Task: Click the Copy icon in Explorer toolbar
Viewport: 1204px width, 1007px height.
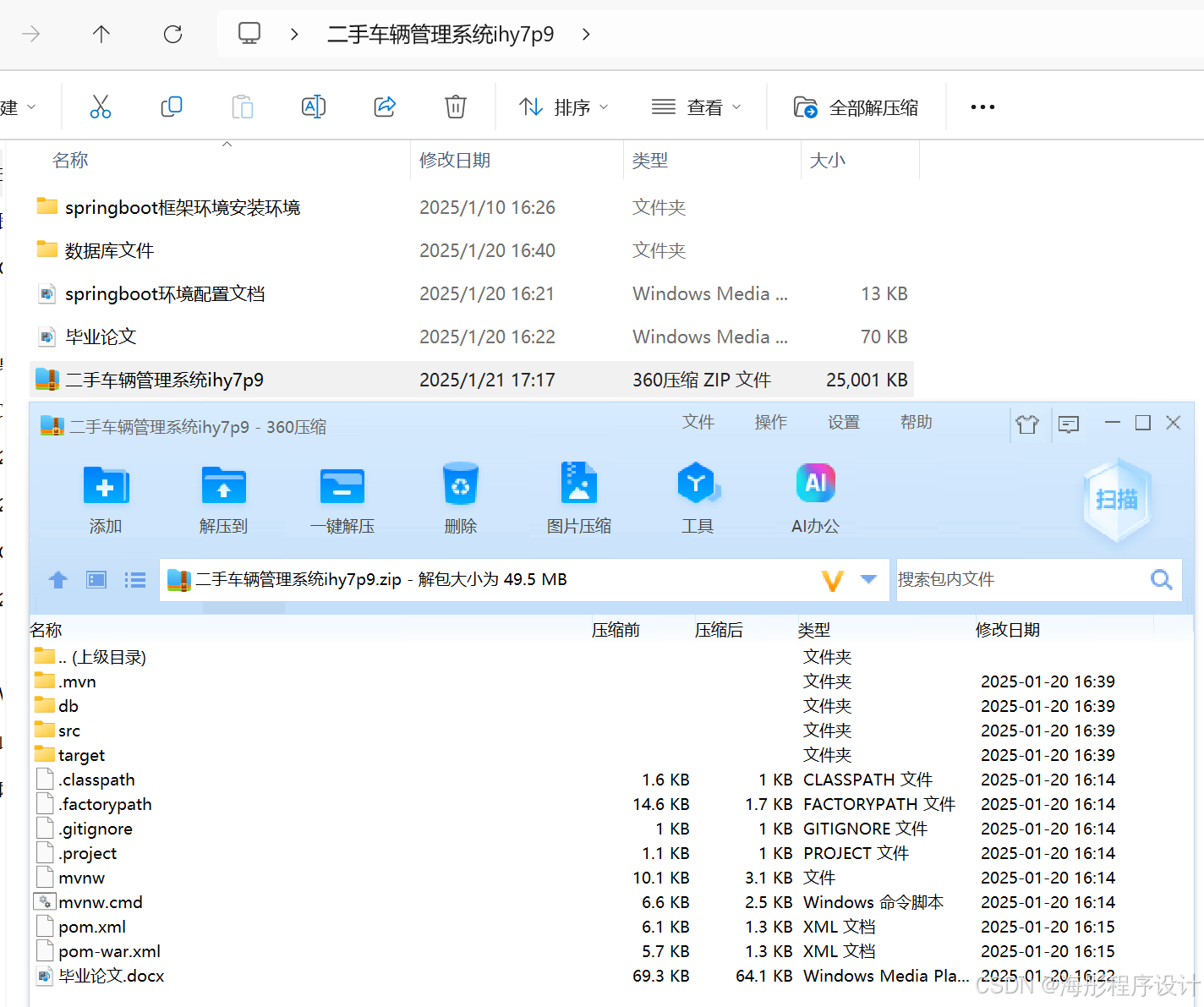Action: pos(172,107)
